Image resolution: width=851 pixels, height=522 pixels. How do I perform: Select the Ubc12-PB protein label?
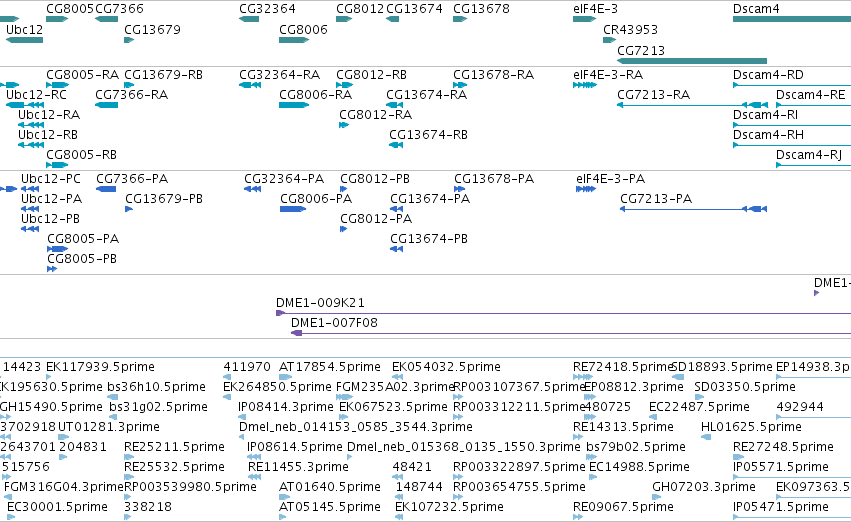(x=50, y=219)
